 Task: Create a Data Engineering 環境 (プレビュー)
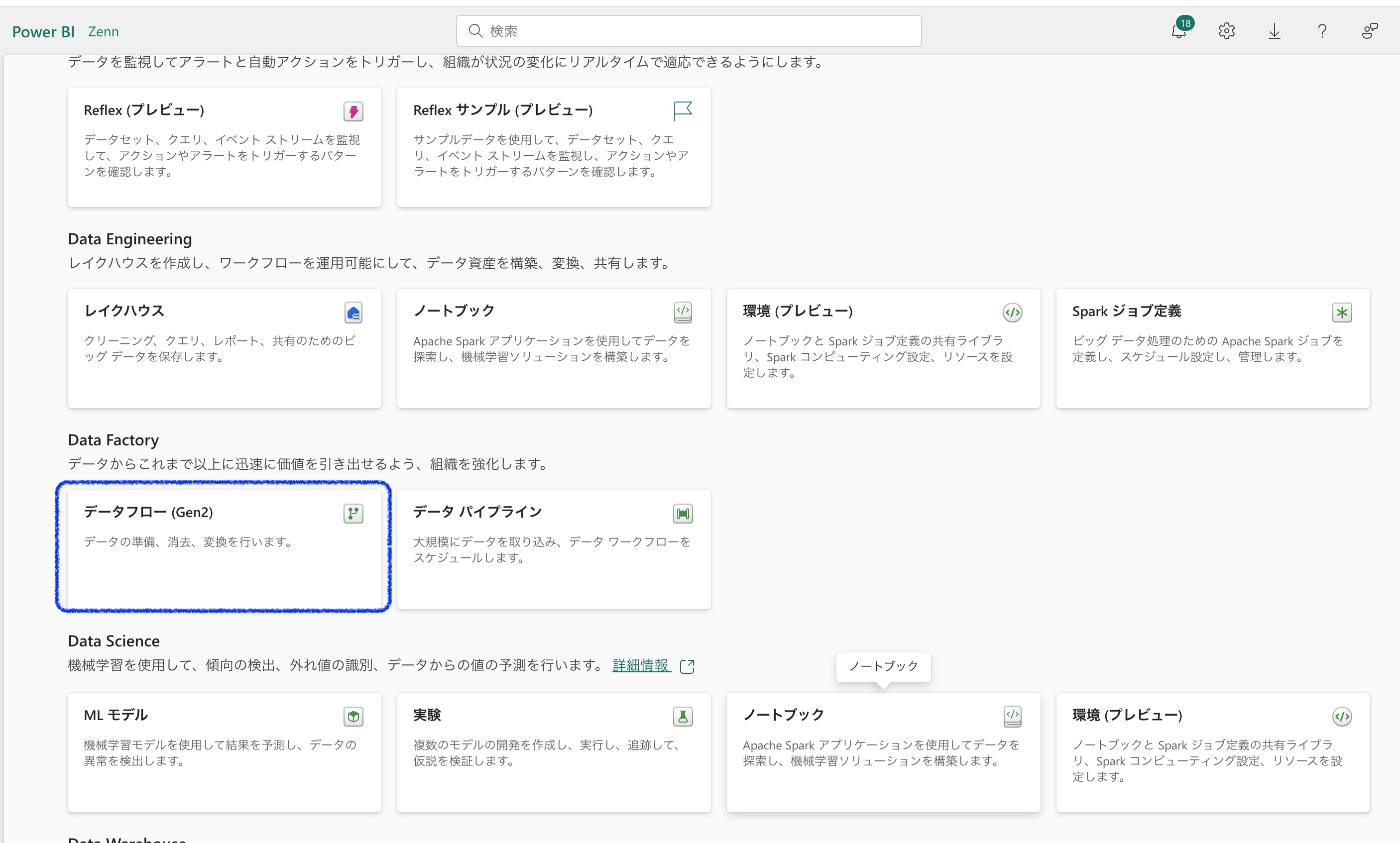click(883, 348)
